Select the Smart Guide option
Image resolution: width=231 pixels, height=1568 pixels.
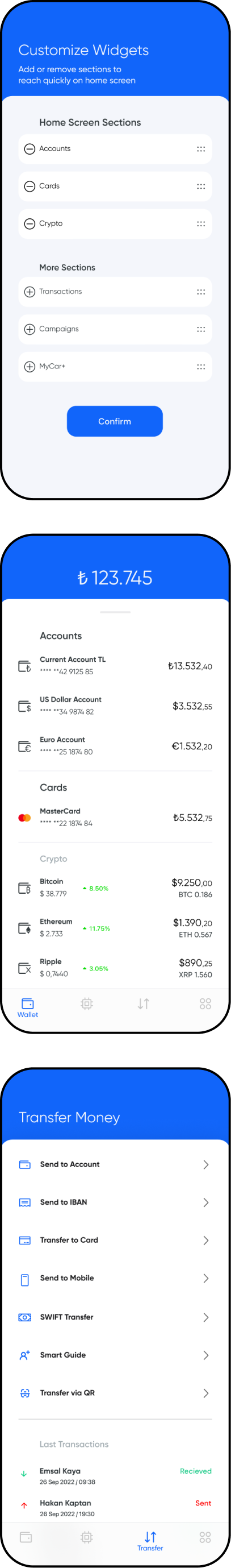(x=115, y=1355)
